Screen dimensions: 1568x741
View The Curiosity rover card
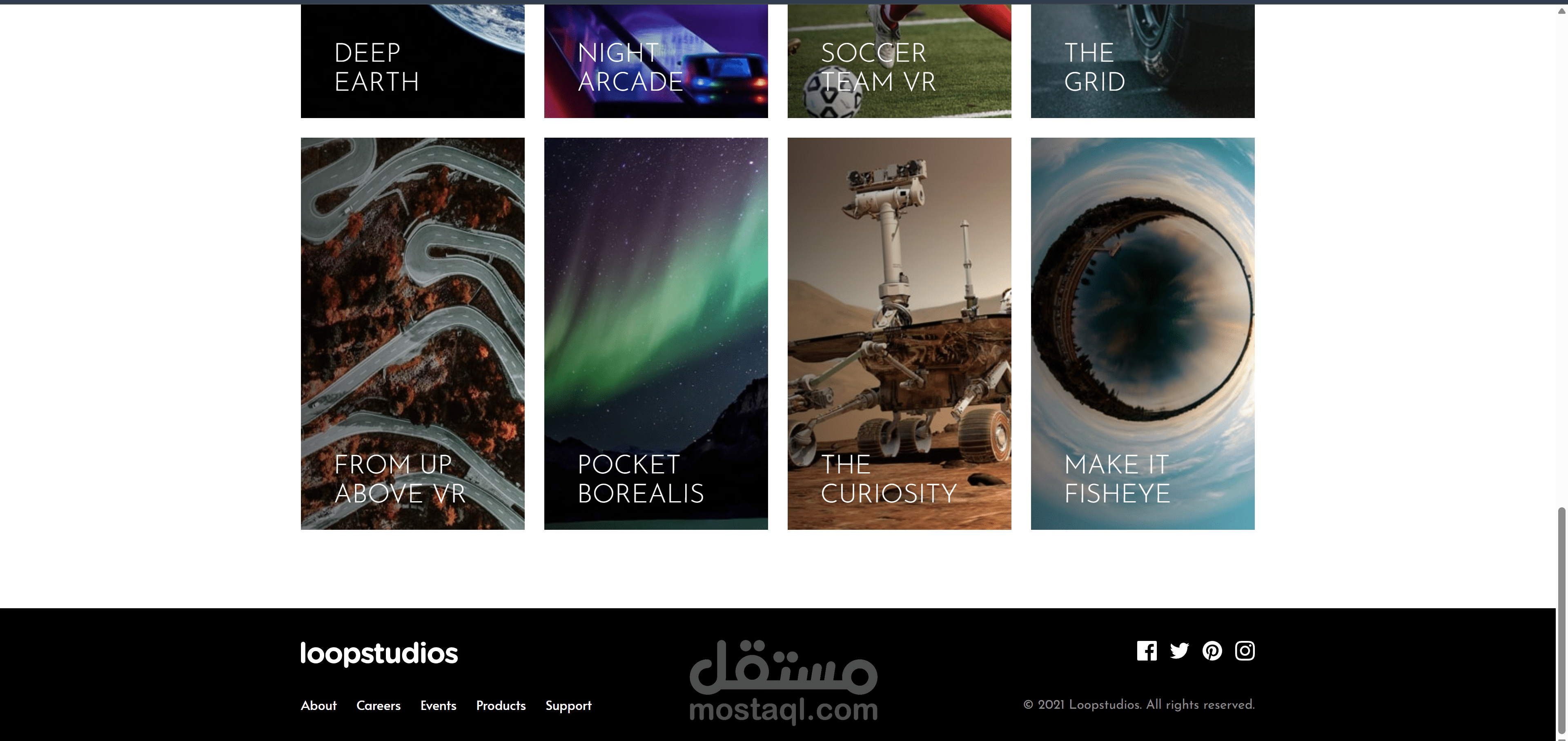[900, 334]
